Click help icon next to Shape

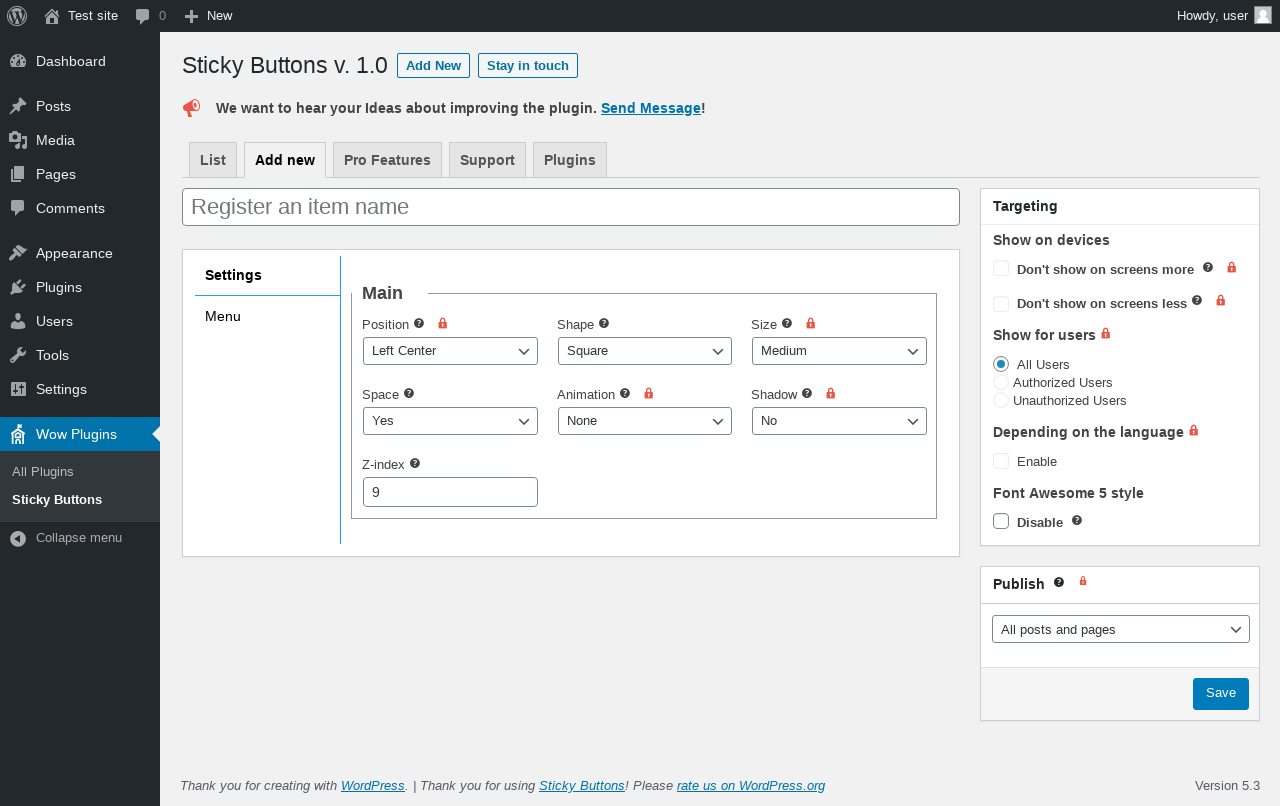pos(604,323)
